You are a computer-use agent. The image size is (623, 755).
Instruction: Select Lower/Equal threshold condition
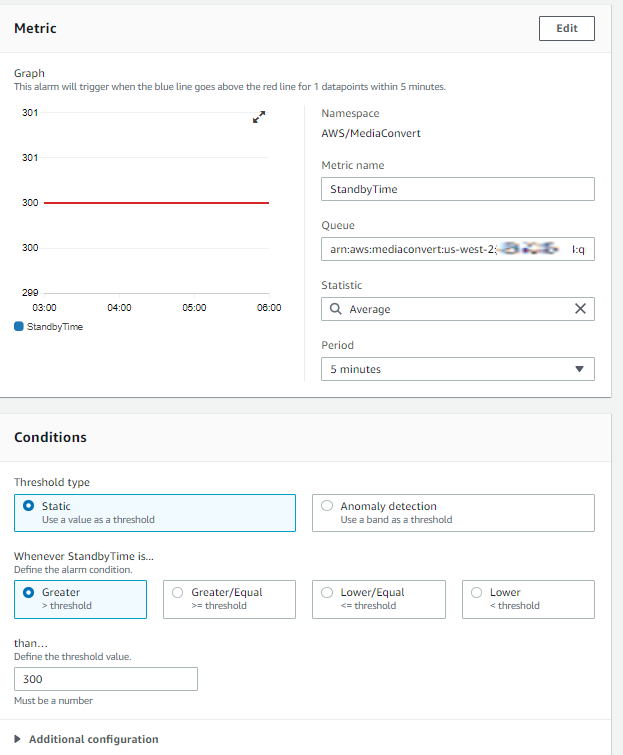(x=327, y=592)
